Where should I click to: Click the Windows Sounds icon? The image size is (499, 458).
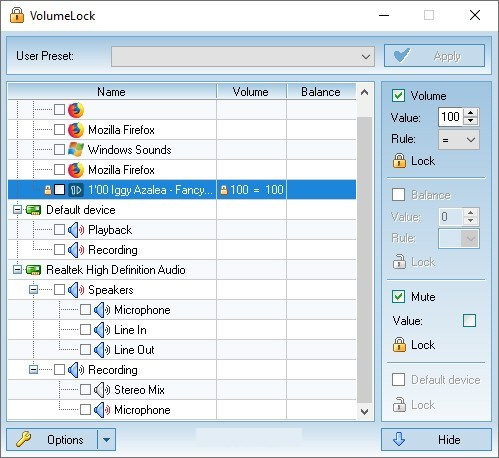pyautogui.click(x=76, y=150)
